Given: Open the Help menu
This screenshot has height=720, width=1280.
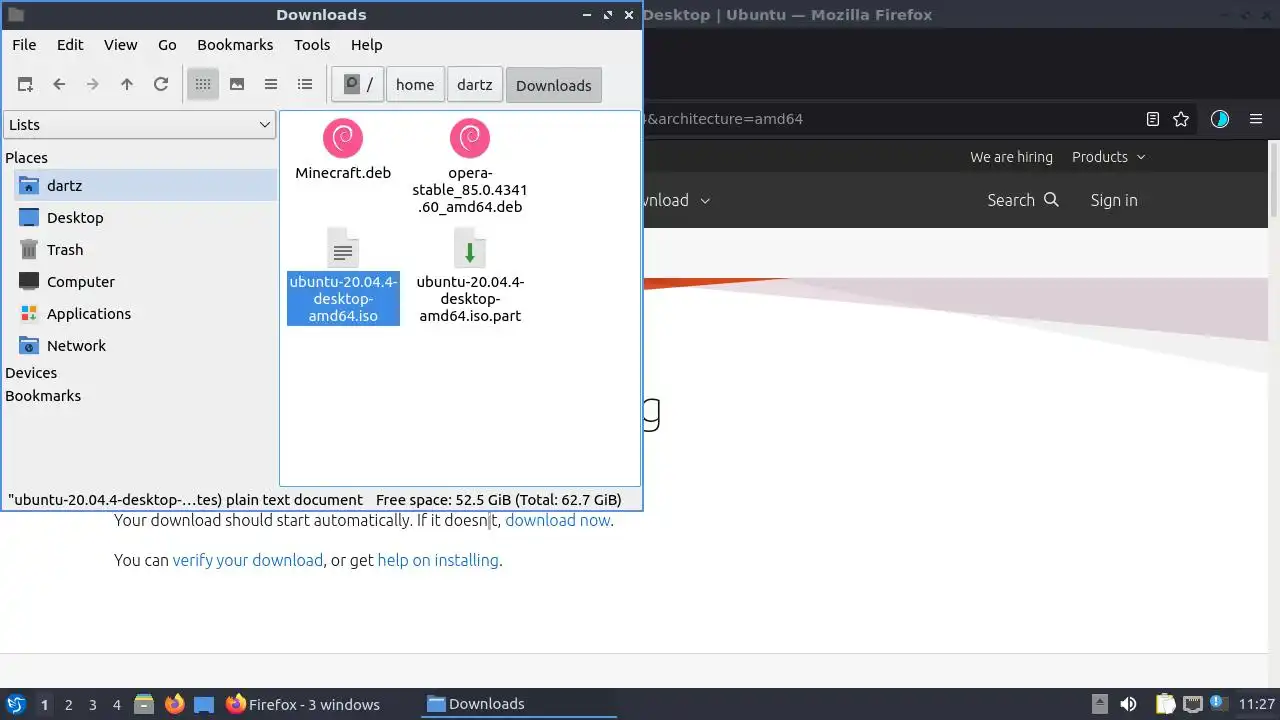Looking at the screenshot, I should [367, 45].
